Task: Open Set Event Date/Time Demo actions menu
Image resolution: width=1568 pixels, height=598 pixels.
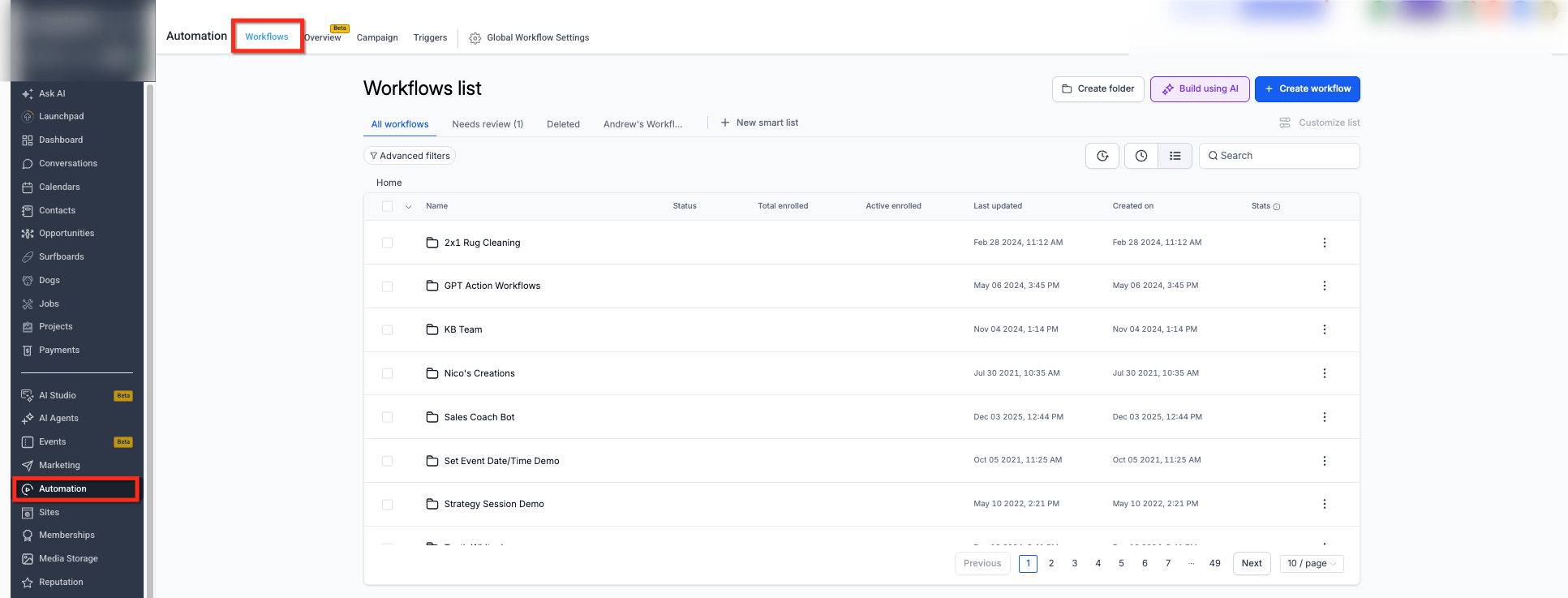Action: click(x=1325, y=461)
